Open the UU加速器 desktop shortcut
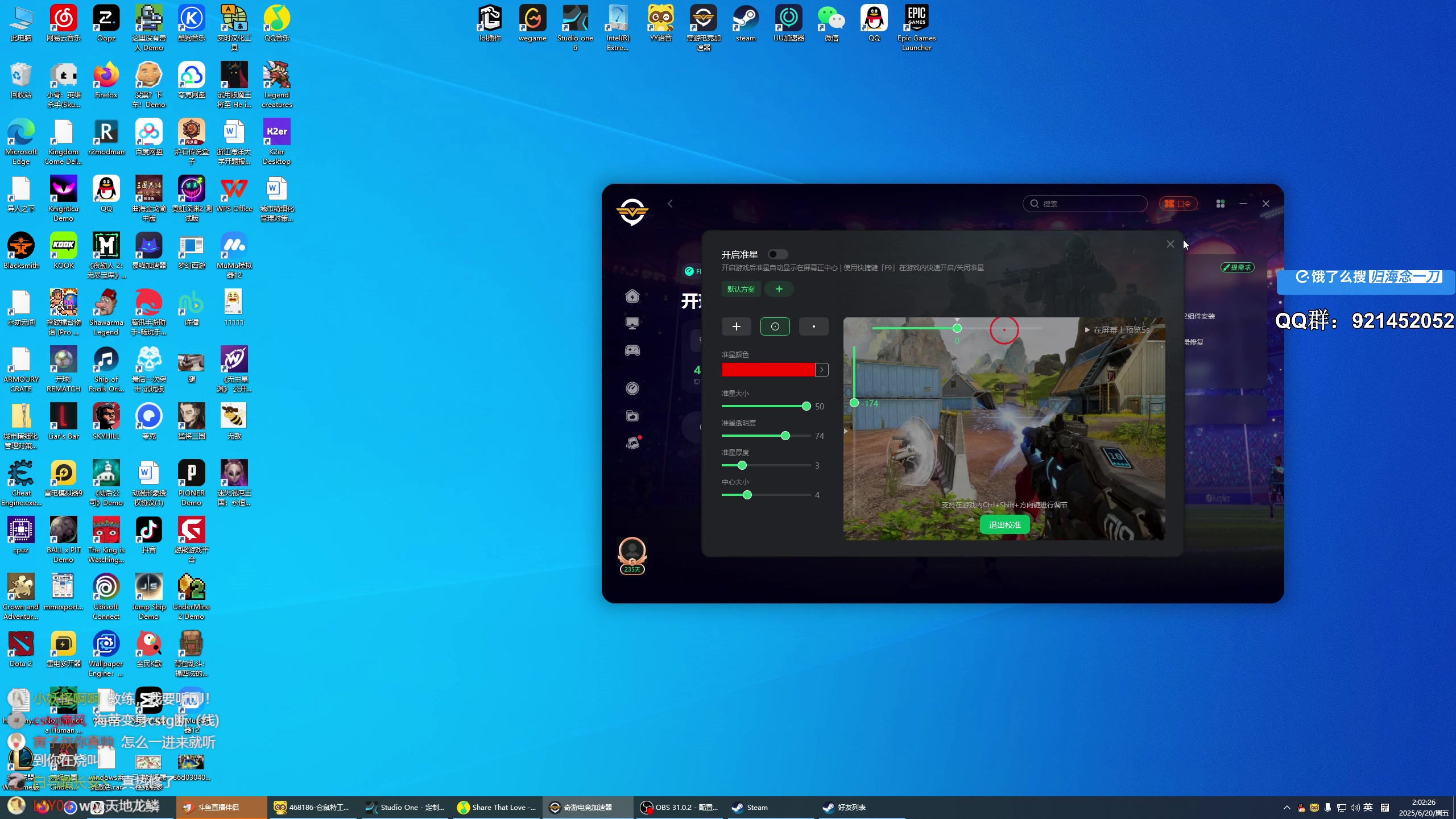The height and width of the screenshot is (819, 1456). tap(788, 24)
